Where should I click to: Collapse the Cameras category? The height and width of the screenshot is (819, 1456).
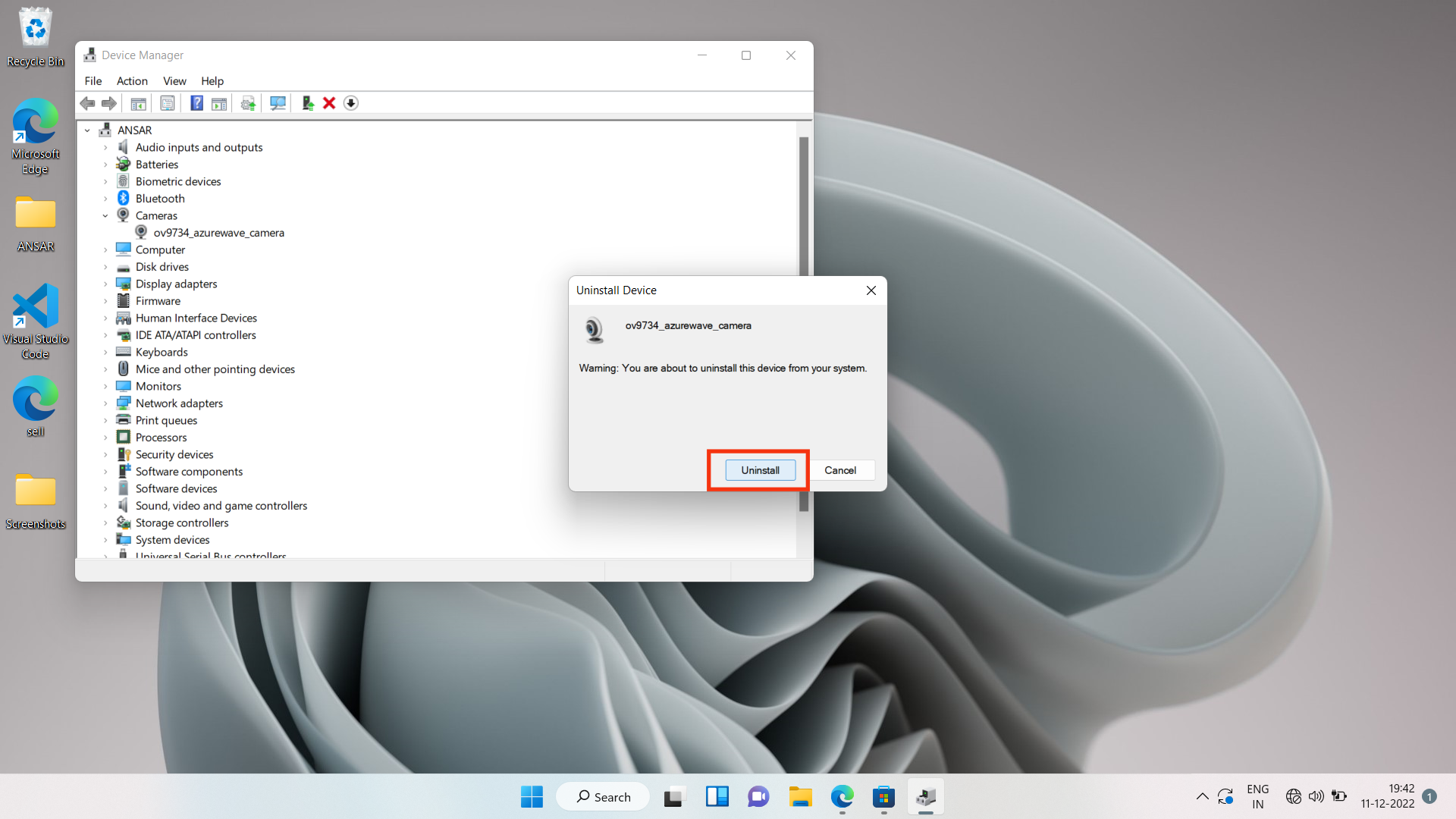[106, 215]
